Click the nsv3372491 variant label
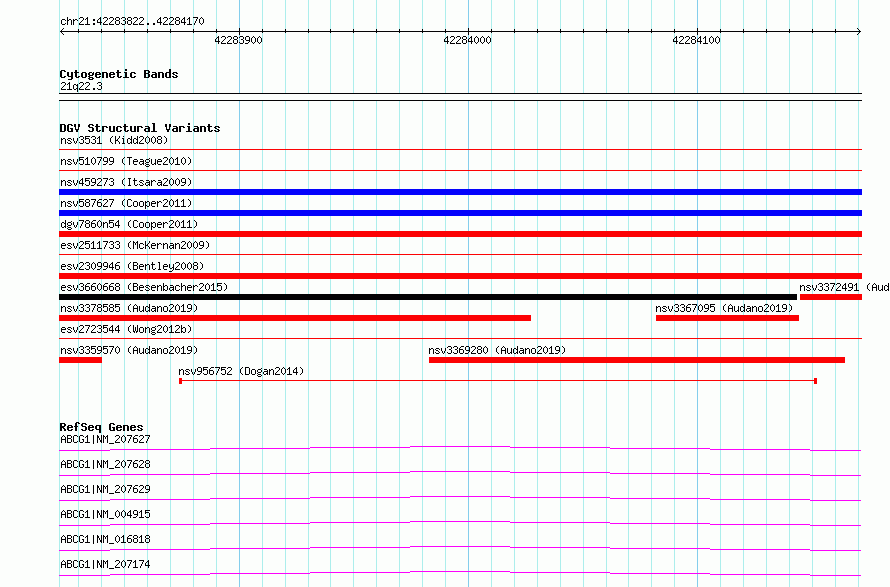890x587 pixels. pos(844,287)
